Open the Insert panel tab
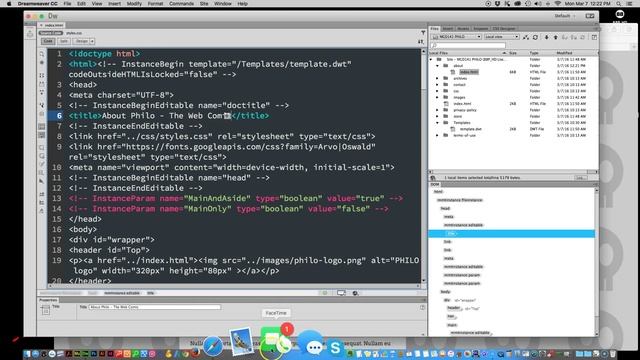The image size is (640, 360). [x=448, y=29]
